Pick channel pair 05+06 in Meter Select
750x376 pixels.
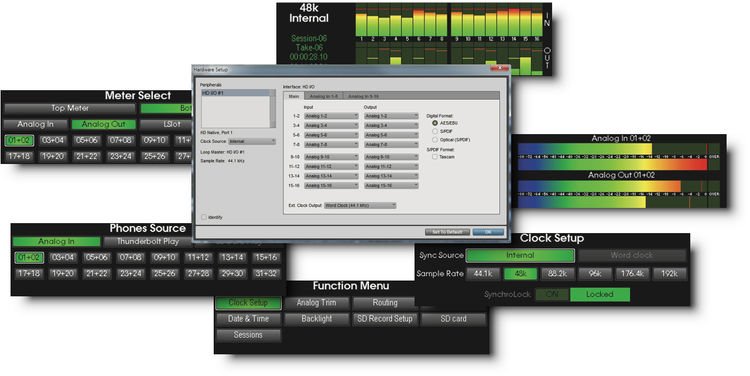coord(87,140)
